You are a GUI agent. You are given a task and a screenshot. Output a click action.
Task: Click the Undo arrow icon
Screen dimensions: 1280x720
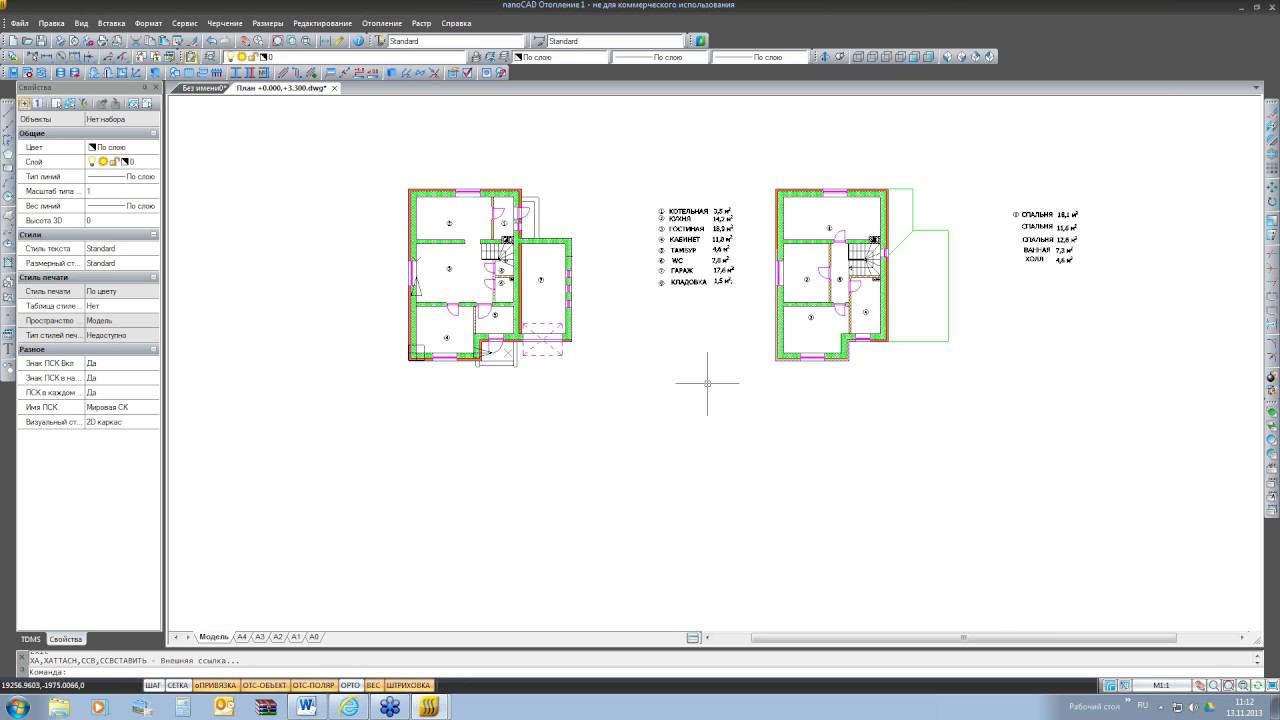[x=211, y=41]
